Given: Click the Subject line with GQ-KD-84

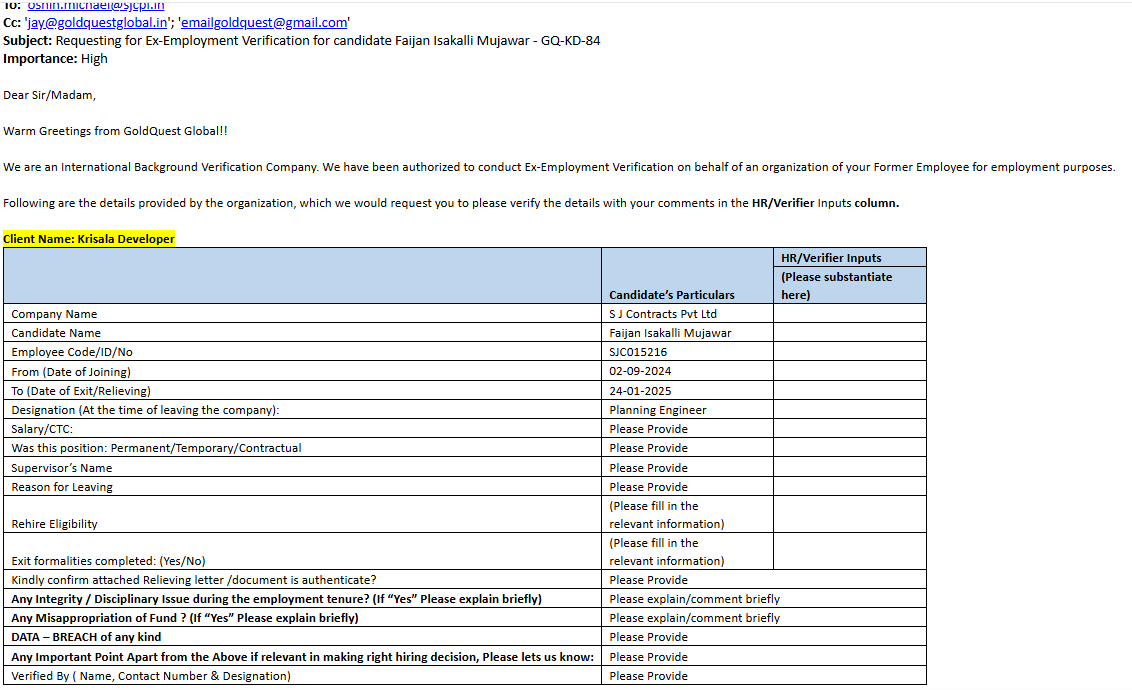Looking at the screenshot, I should pos(302,40).
